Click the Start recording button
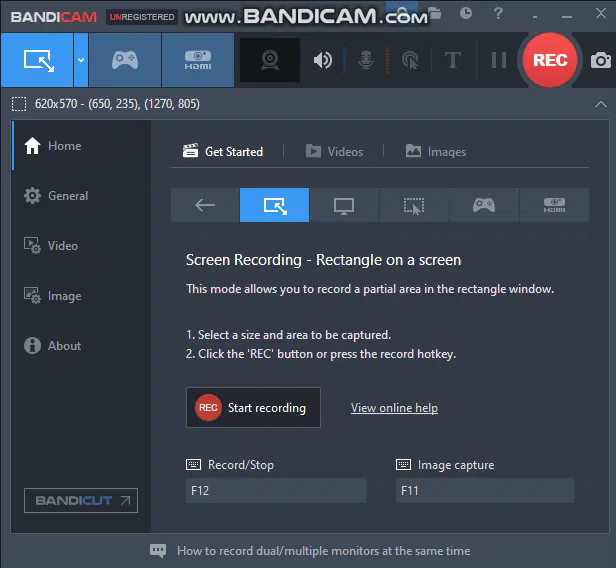616x568 pixels. pyautogui.click(x=253, y=408)
